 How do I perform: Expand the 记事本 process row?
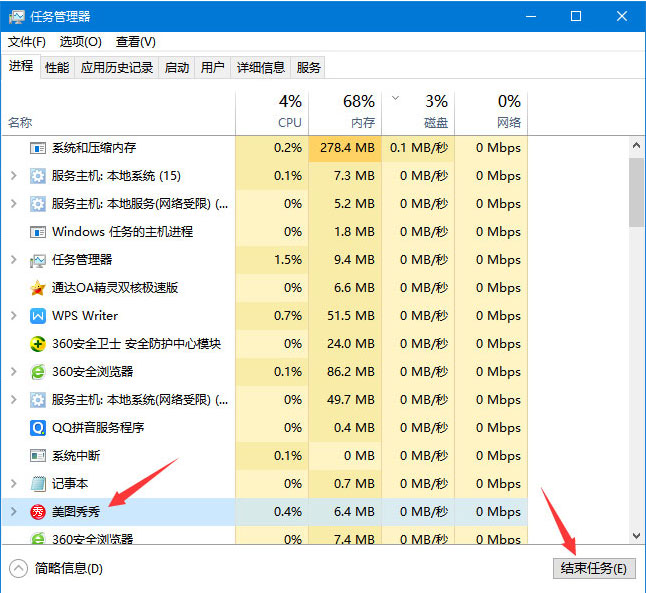[14, 484]
